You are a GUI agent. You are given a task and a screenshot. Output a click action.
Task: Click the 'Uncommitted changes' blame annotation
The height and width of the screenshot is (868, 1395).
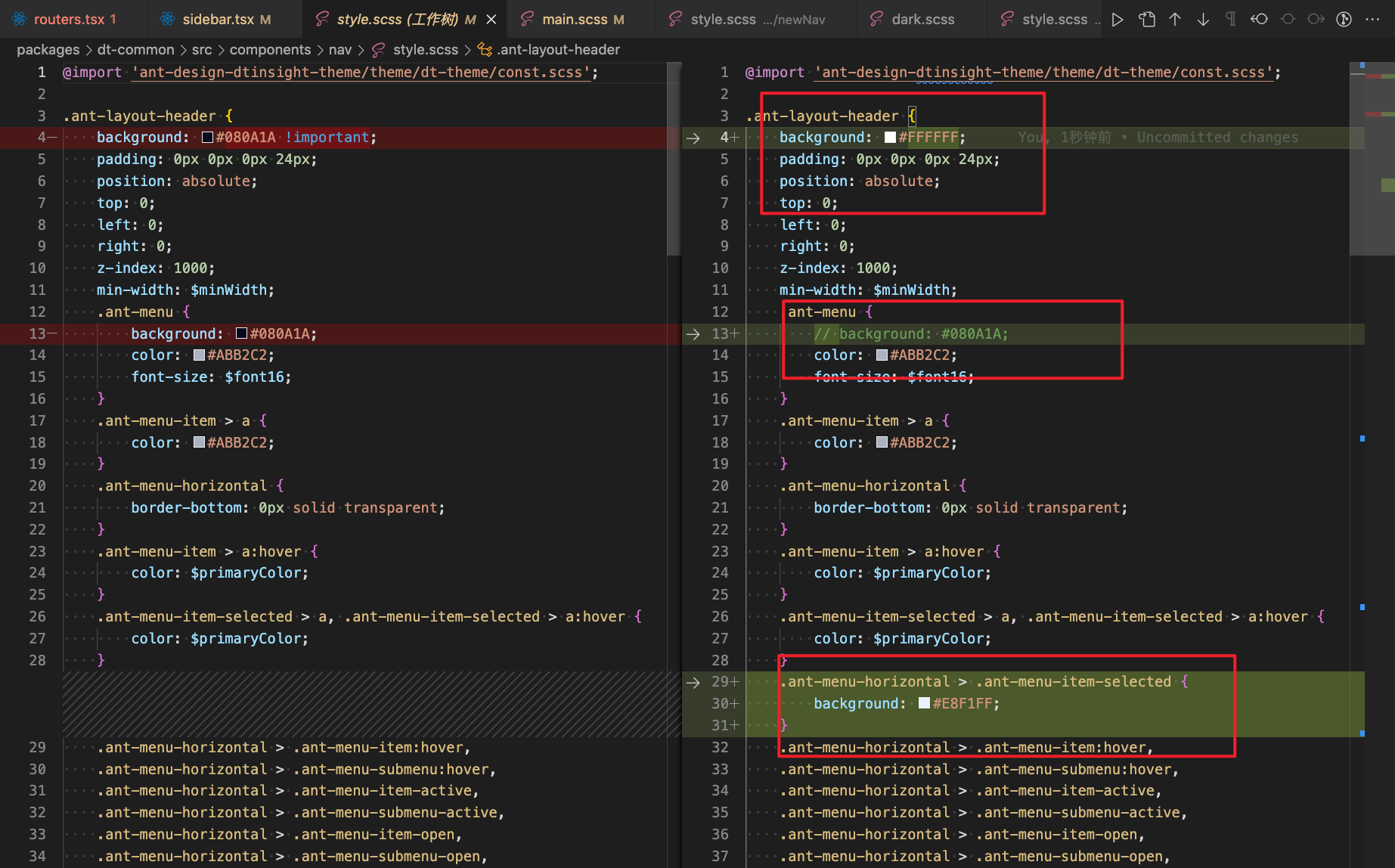point(1217,137)
